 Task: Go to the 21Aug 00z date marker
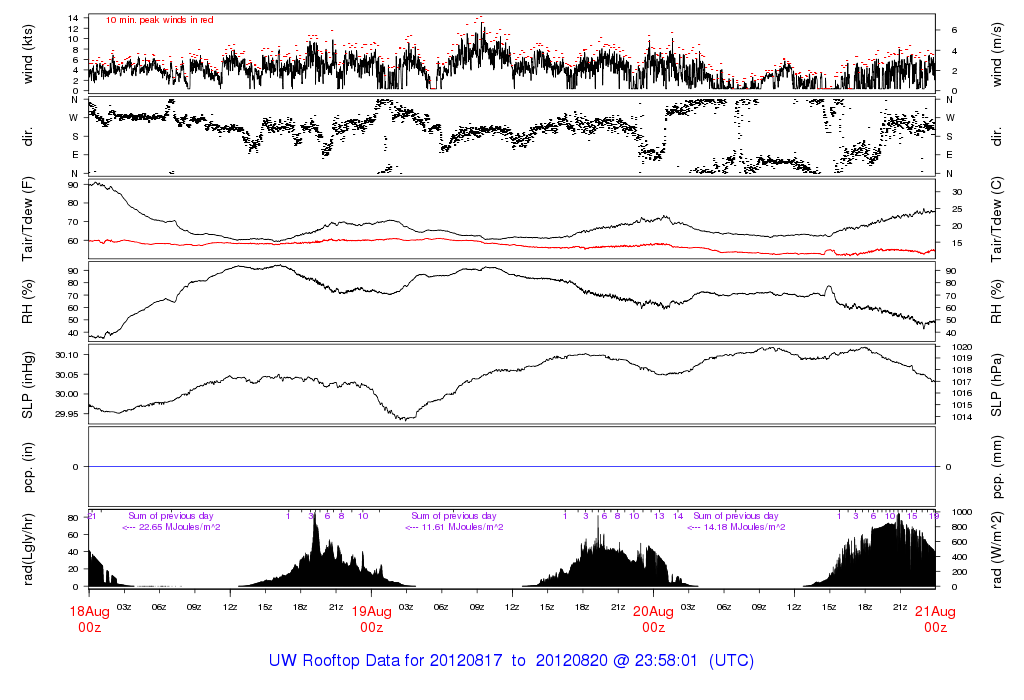(x=935, y=619)
